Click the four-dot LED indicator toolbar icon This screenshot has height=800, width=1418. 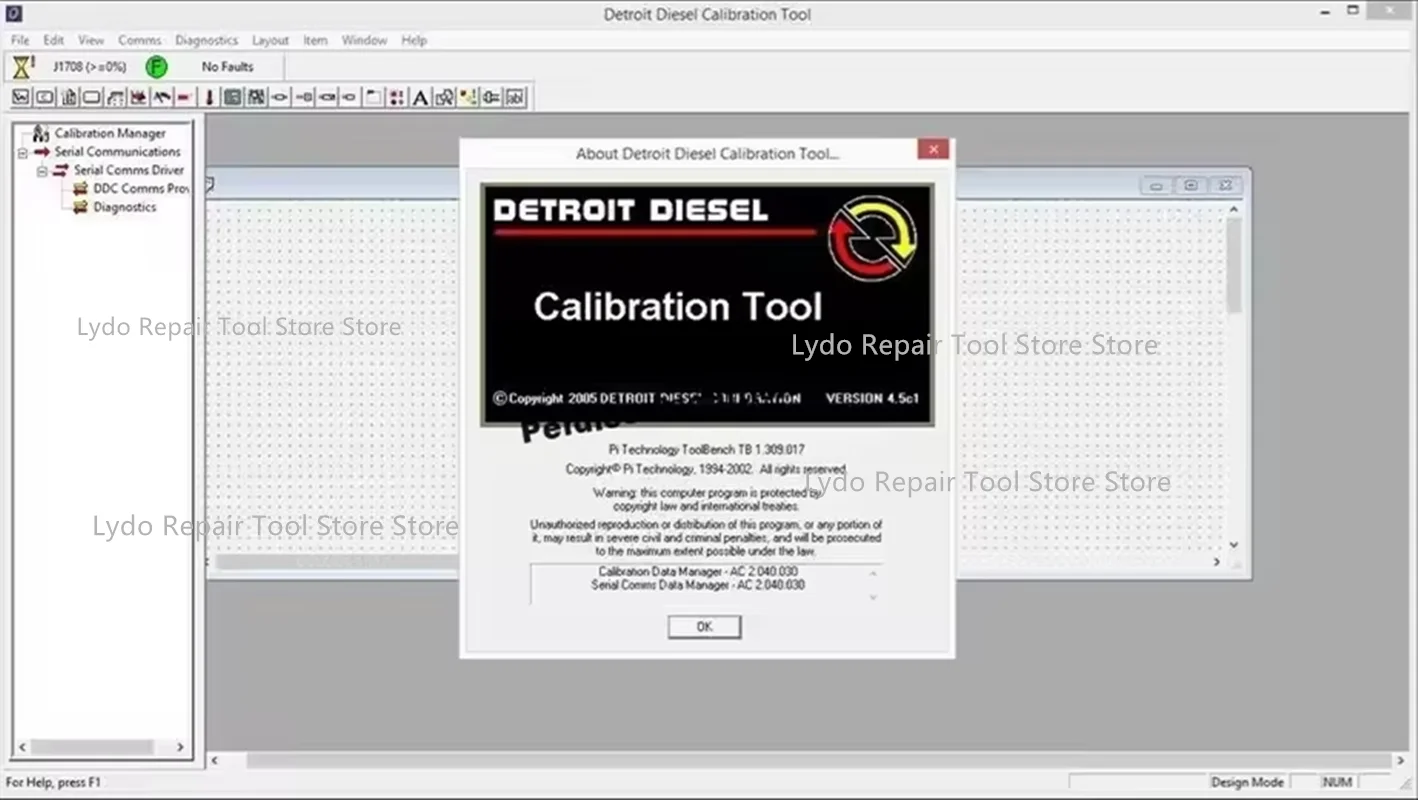coord(395,97)
